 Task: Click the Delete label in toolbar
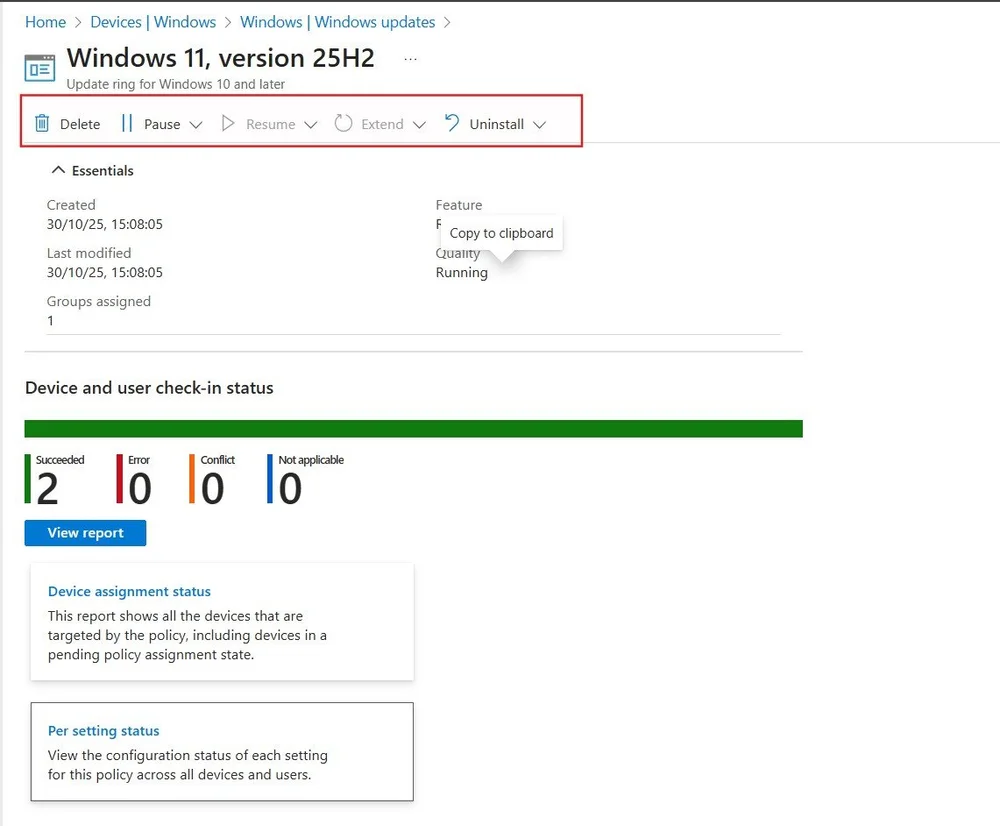coord(80,124)
